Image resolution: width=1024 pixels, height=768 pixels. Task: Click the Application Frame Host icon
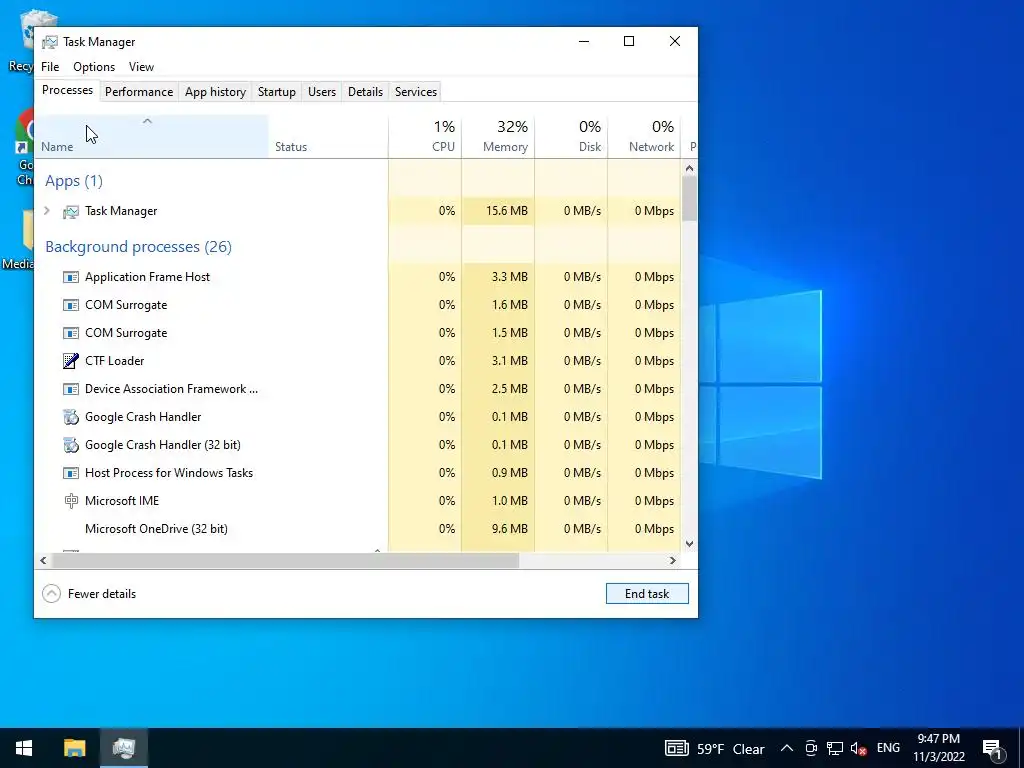(71, 277)
